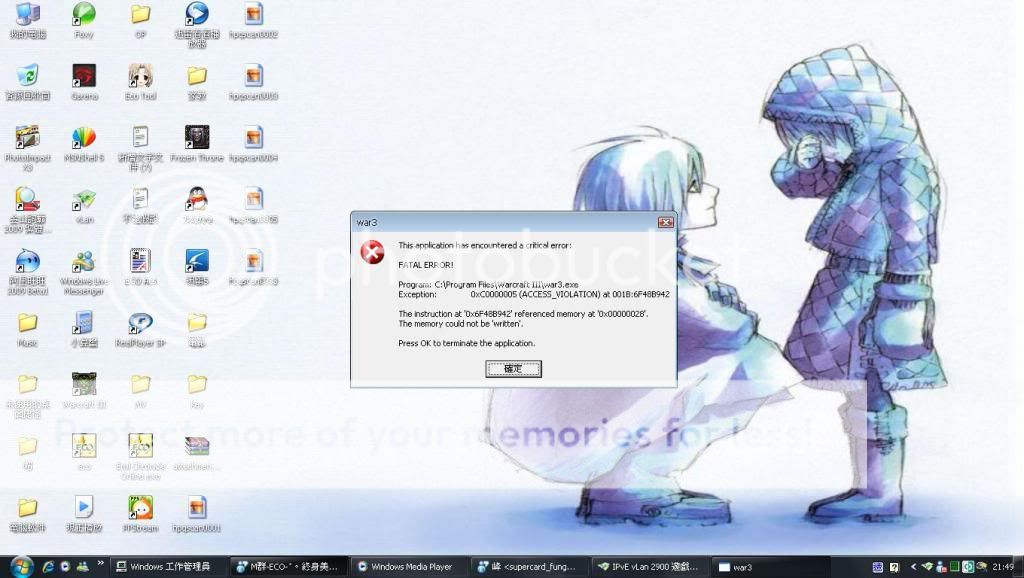Open the Music folder on the desktop
1024x578 pixels.
click(x=28, y=323)
